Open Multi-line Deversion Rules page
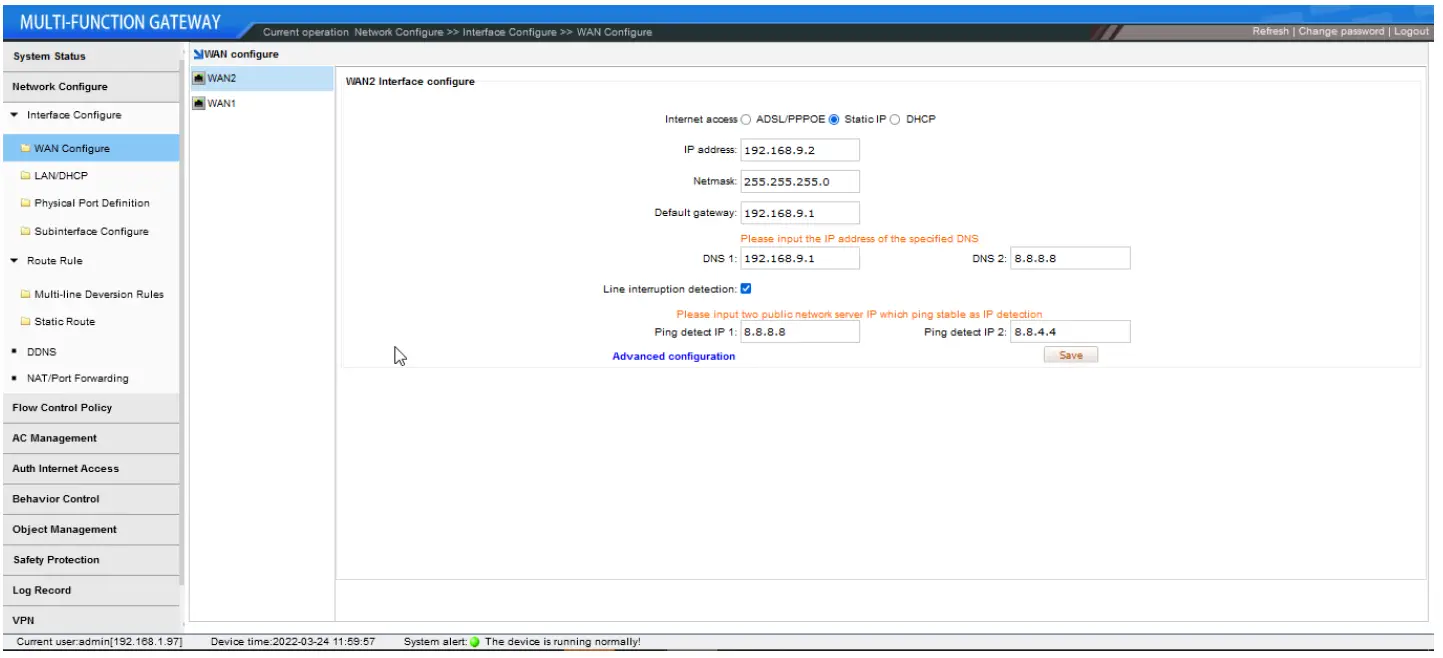 pyautogui.click(x=99, y=294)
